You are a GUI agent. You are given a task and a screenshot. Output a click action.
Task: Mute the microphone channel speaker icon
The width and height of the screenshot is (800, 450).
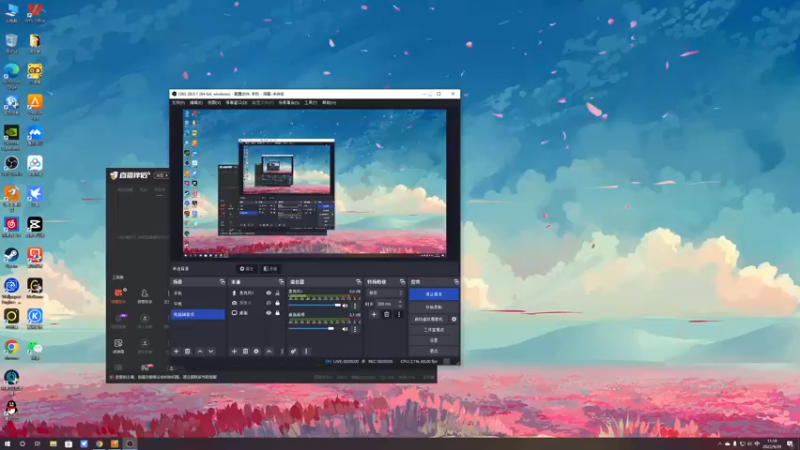(345, 305)
